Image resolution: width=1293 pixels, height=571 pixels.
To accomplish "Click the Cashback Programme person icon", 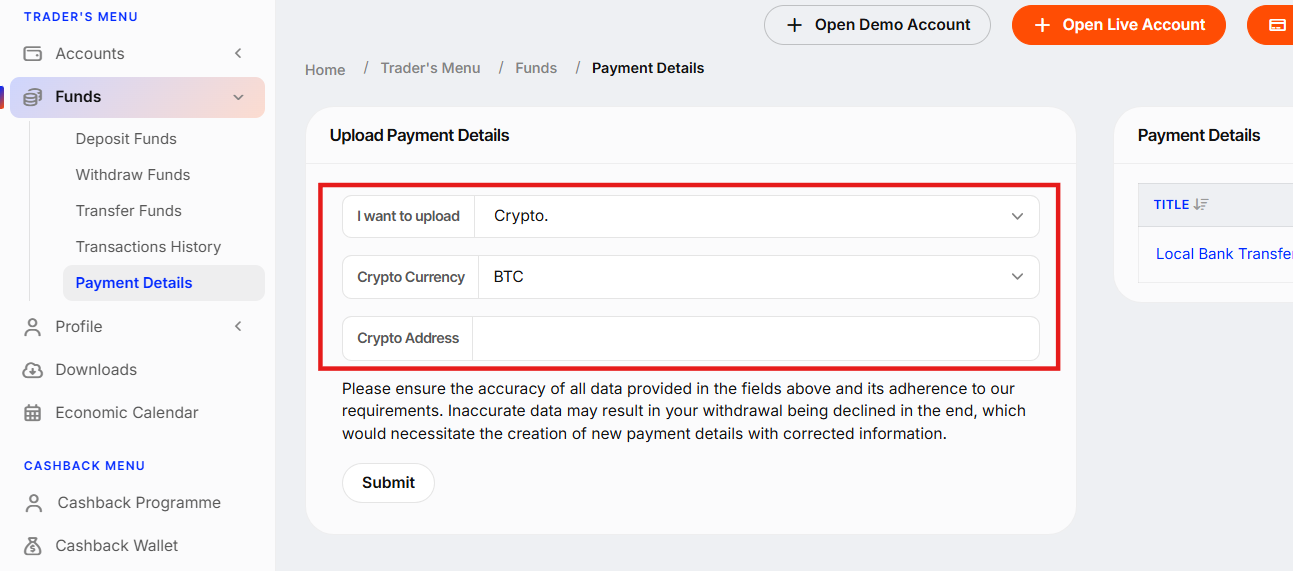I will tap(34, 503).
